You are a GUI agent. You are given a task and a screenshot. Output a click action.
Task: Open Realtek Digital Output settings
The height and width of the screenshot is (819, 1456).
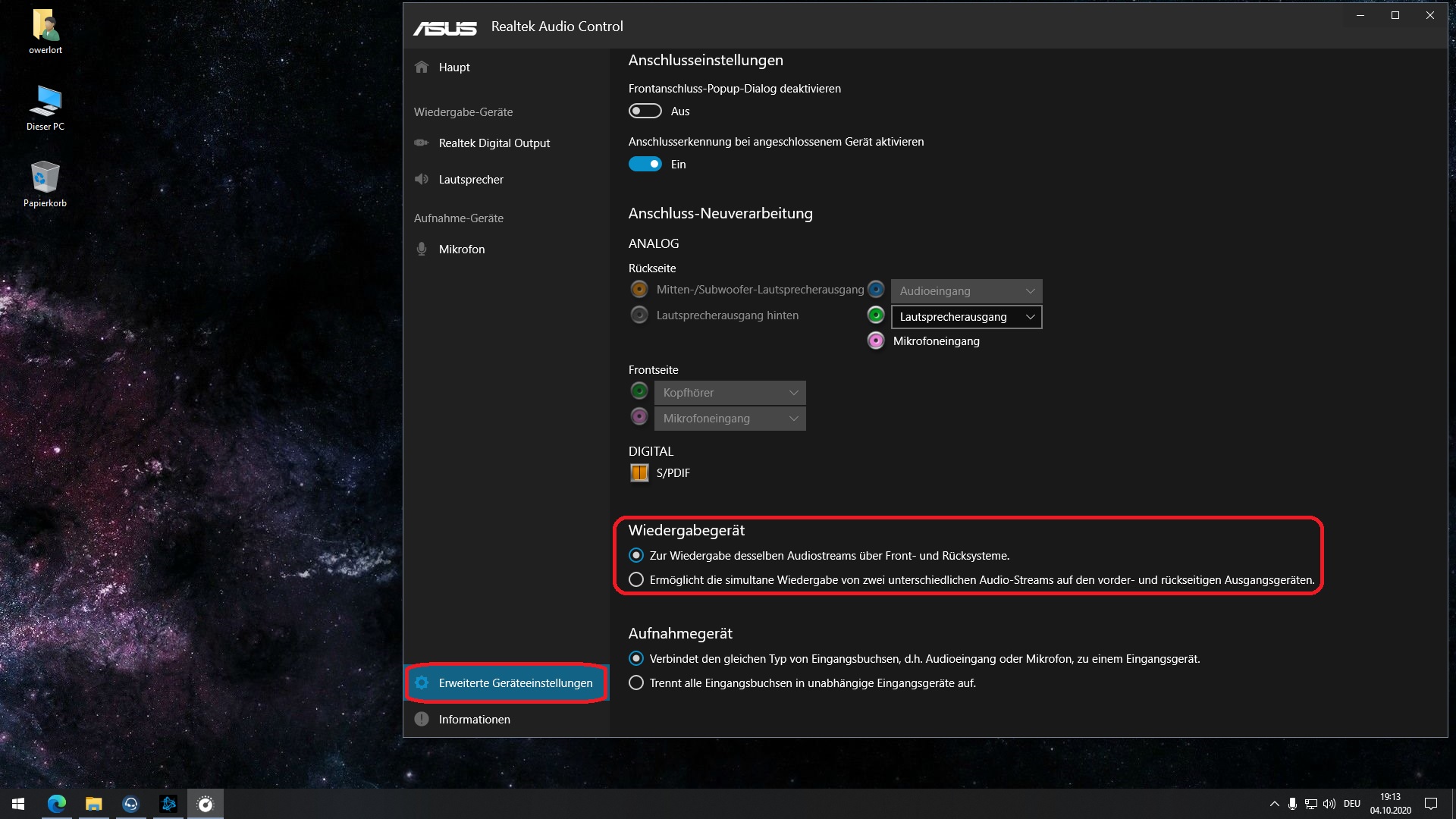coord(494,143)
